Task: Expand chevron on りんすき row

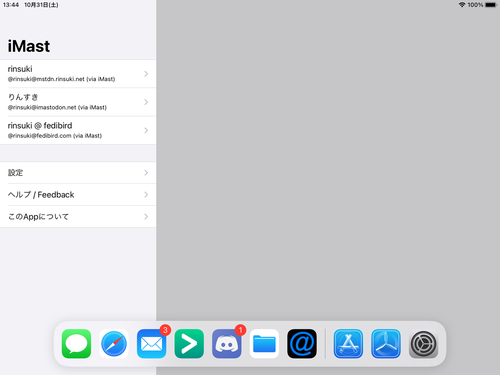Action: 146,102
